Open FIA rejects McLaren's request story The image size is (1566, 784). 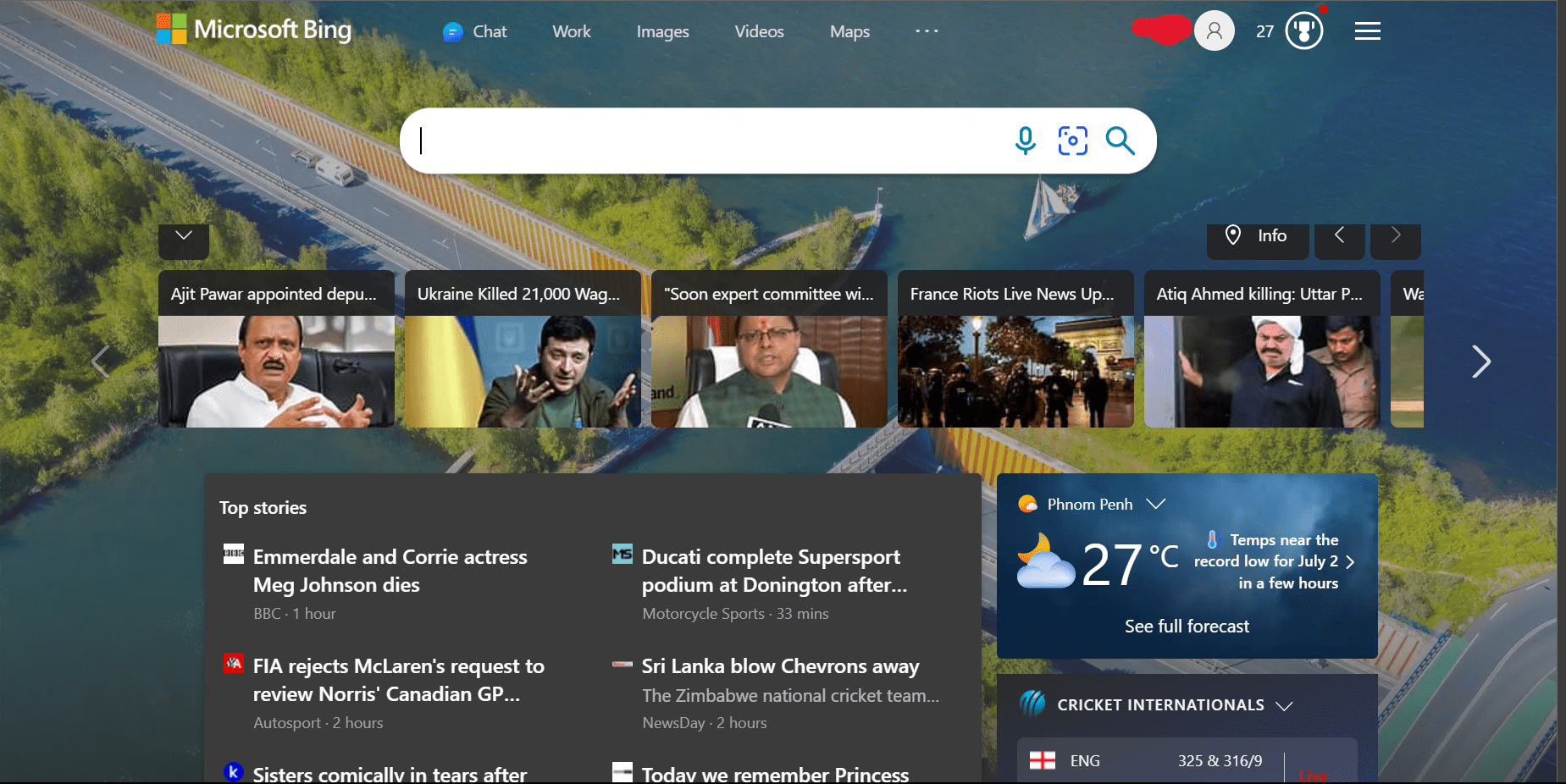coord(398,680)
